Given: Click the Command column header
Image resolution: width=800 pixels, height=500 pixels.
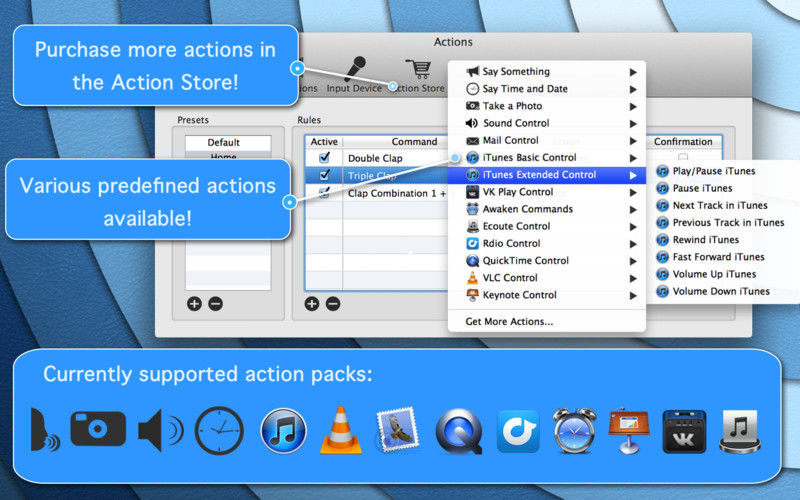Looking at the screenshot, I should [x=414, y=142].
